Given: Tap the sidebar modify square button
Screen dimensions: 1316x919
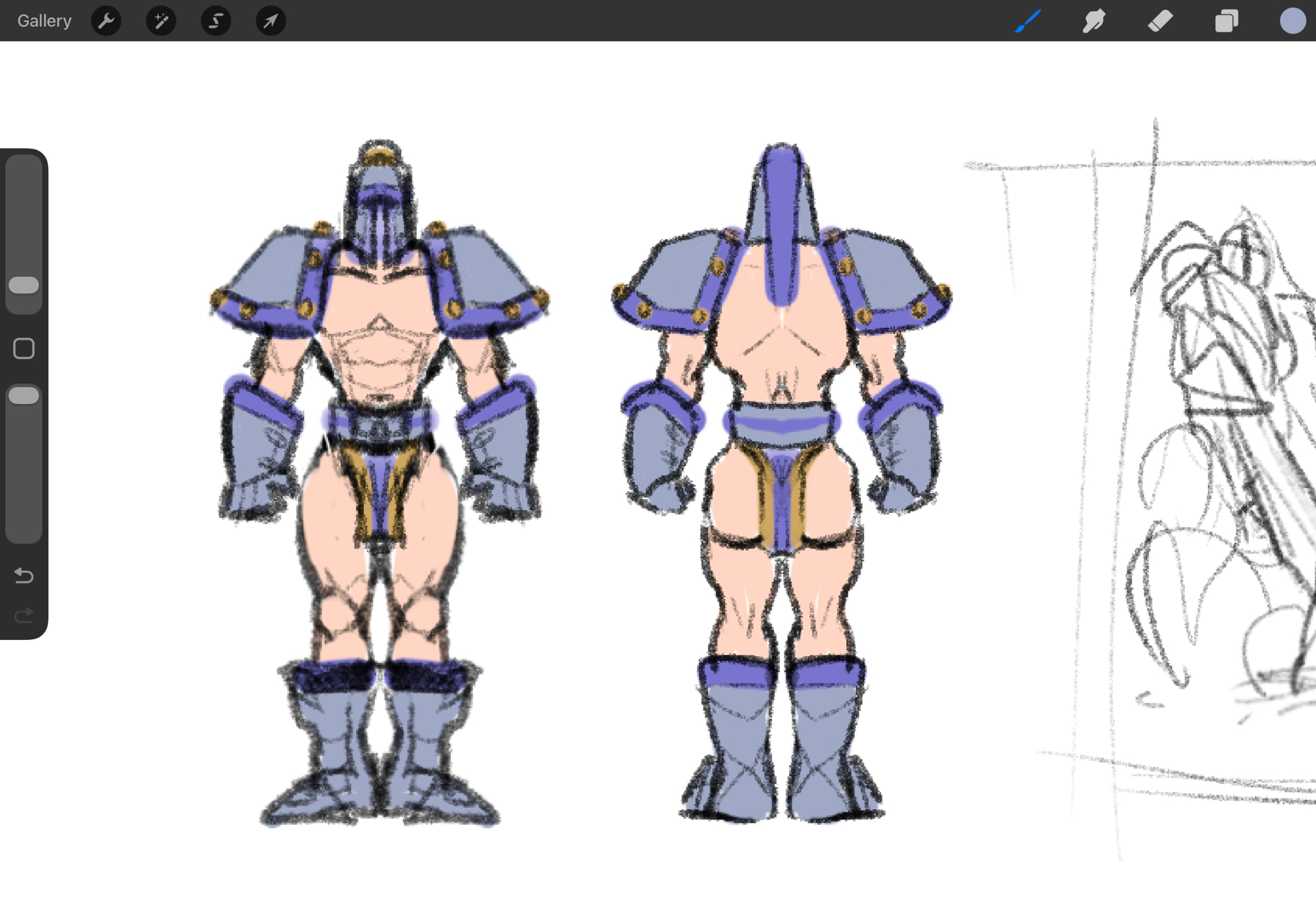Looking at the screenshot, I should pos(24,348).
